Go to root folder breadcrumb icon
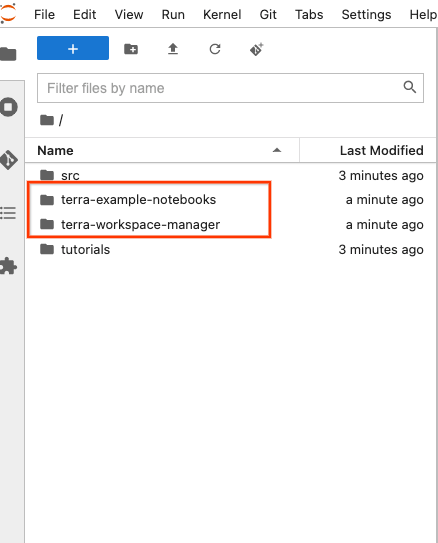The height and width of the screenshot is (543, 438). [x=47, y=120]
